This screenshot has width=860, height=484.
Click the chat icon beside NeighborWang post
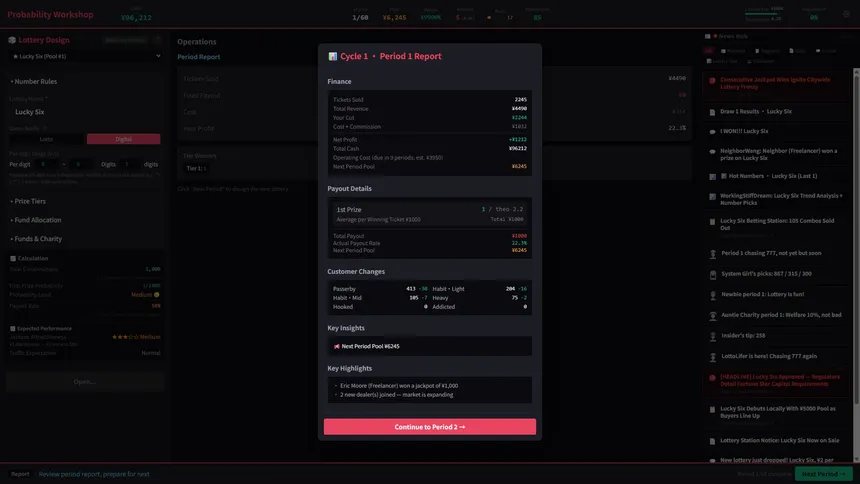tap(712, 151)
